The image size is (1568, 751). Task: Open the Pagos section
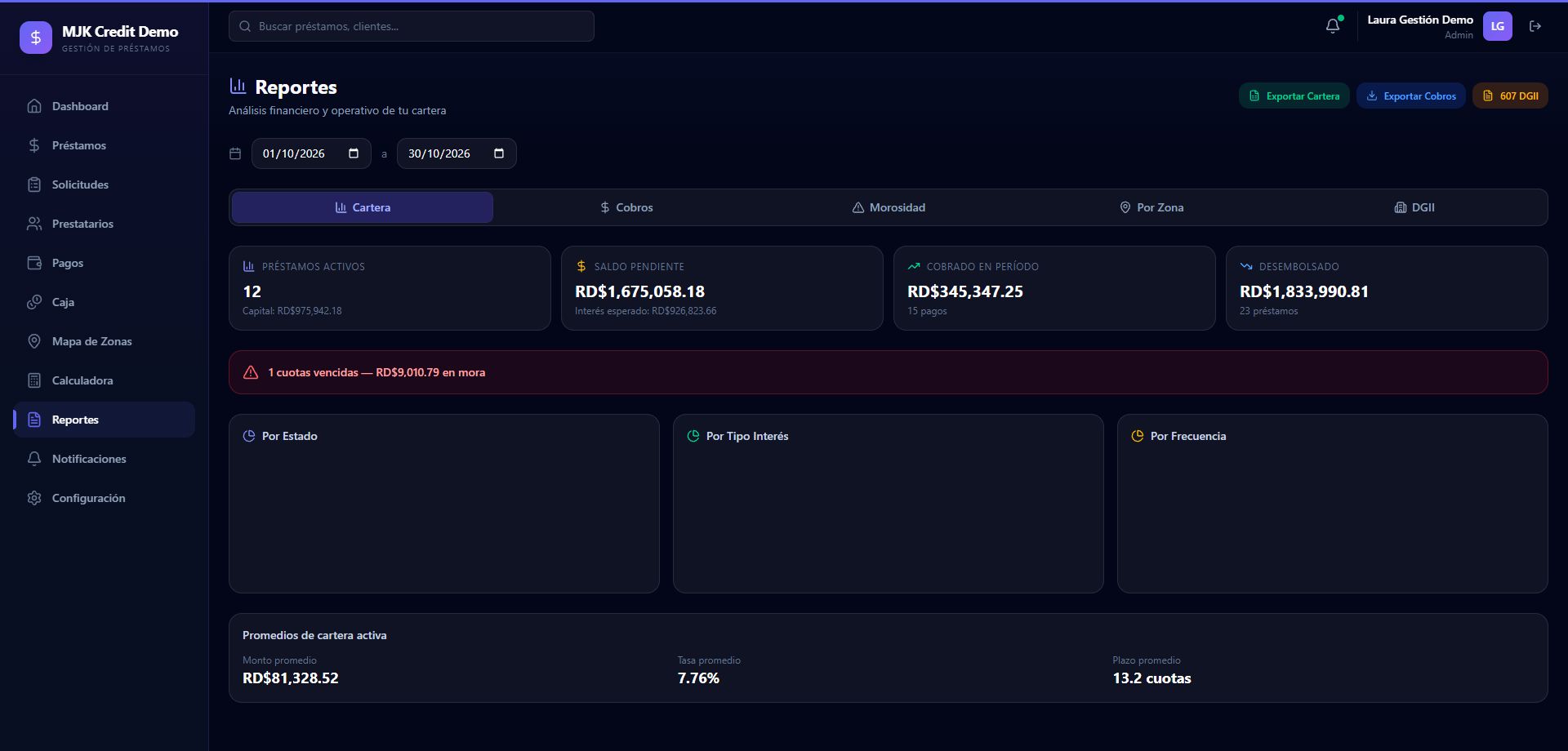click(x=105, y=263)
